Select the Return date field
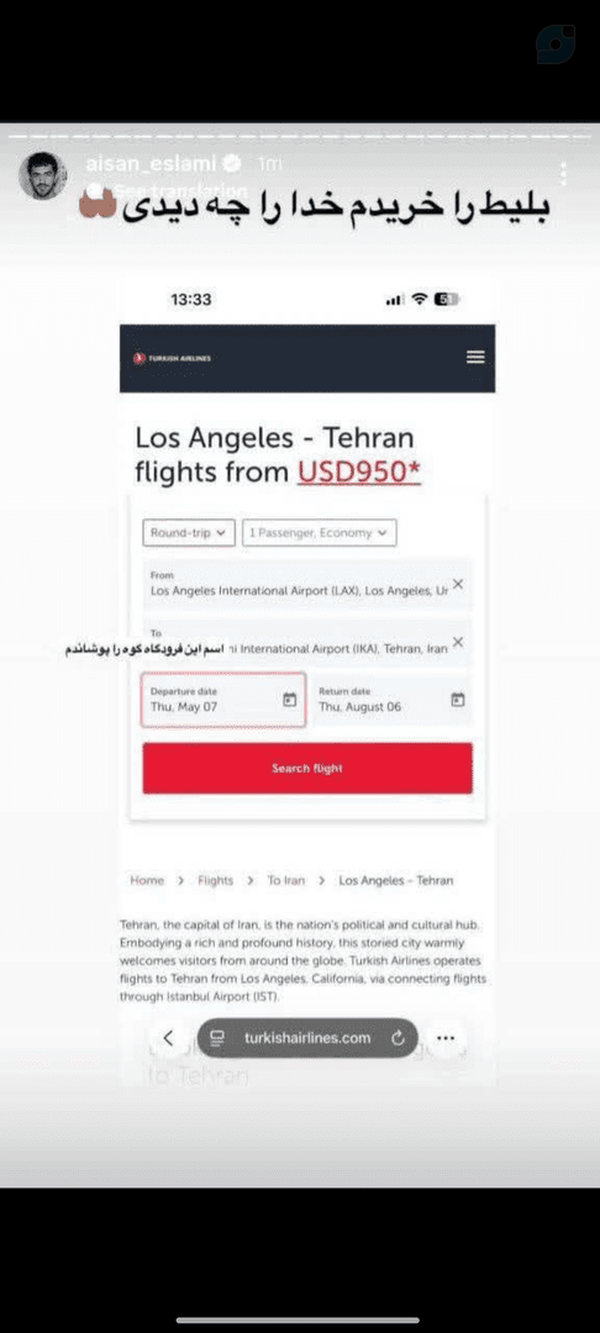 coord(392,700)
